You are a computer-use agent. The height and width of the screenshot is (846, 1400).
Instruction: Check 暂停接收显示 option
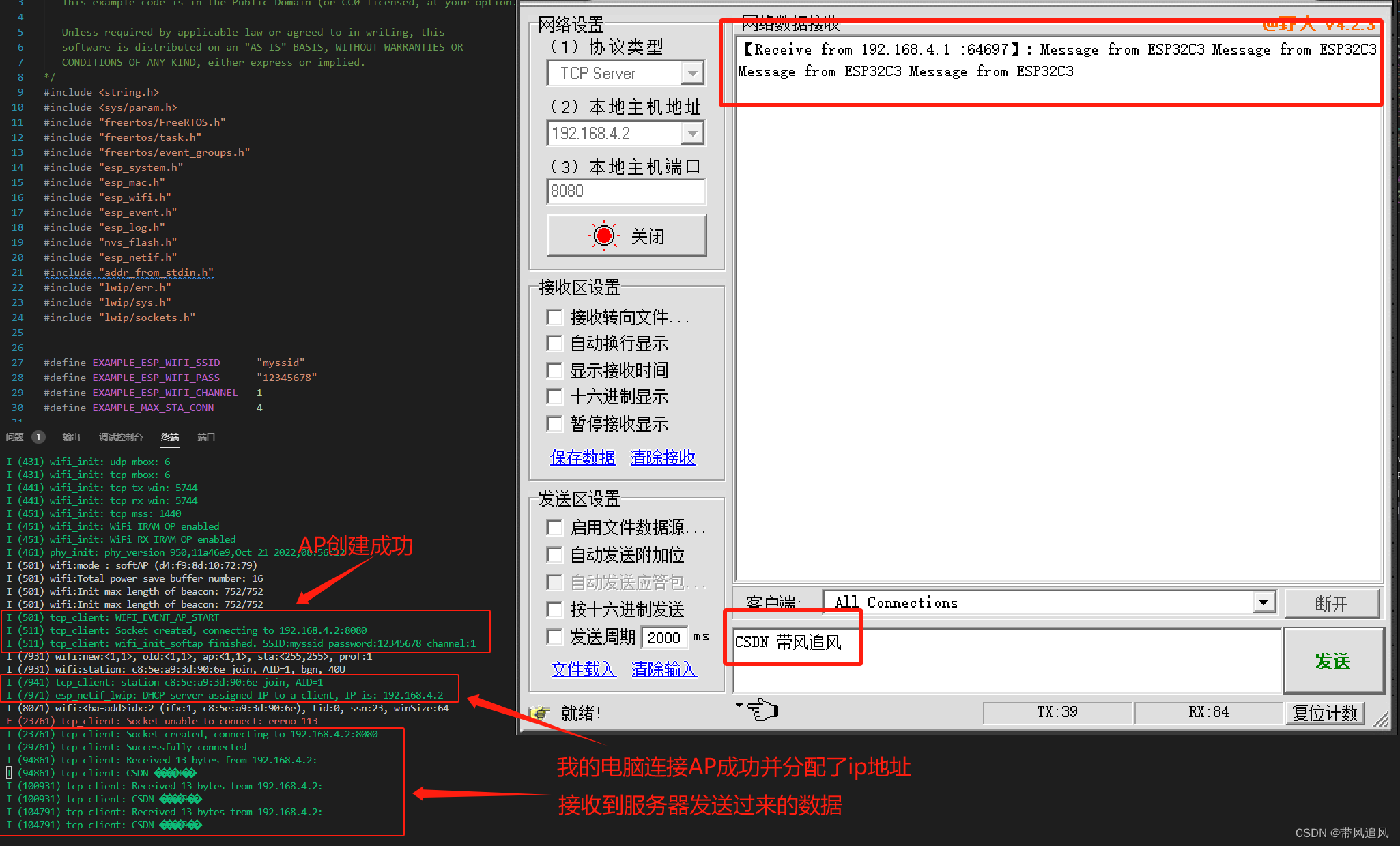555,423
